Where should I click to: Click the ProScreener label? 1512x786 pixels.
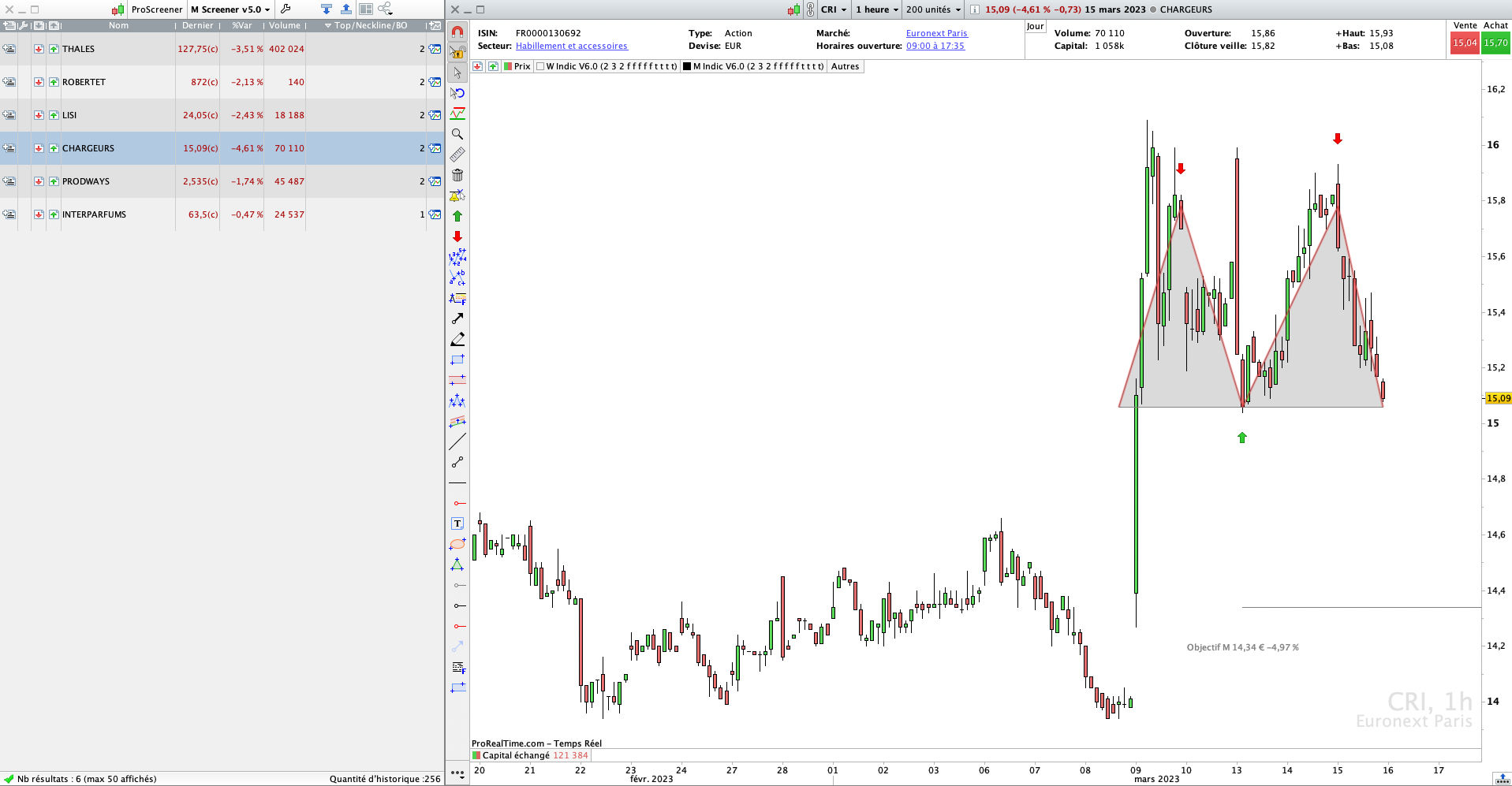(156, 9)
